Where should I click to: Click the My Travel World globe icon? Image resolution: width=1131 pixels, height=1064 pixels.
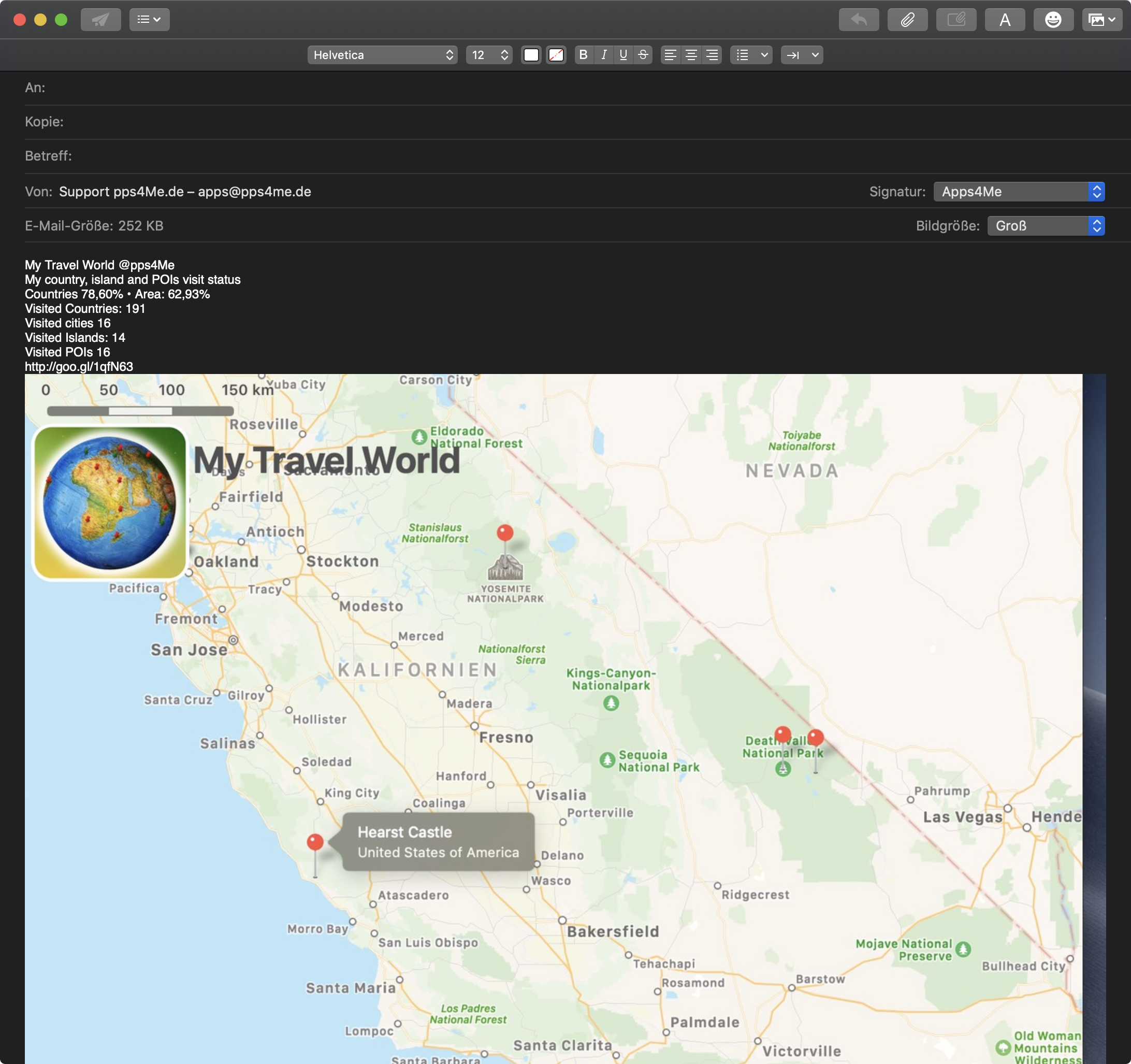tap(110, 503)
